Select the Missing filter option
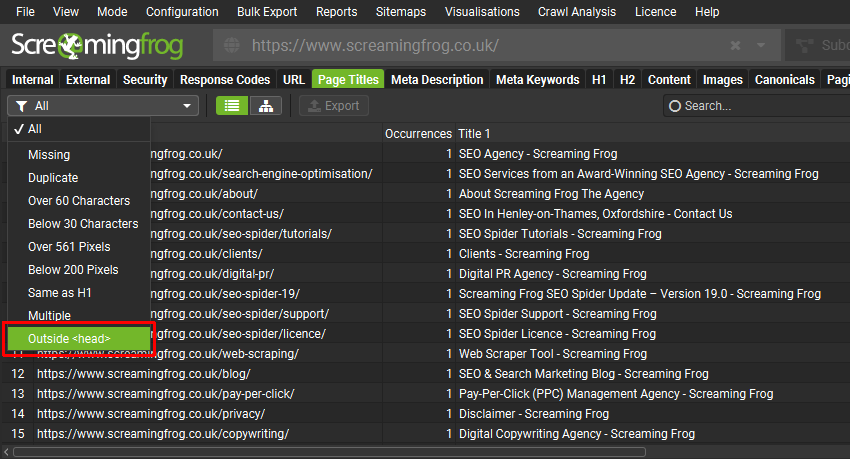The image size is (850, 459). [79, 155]
